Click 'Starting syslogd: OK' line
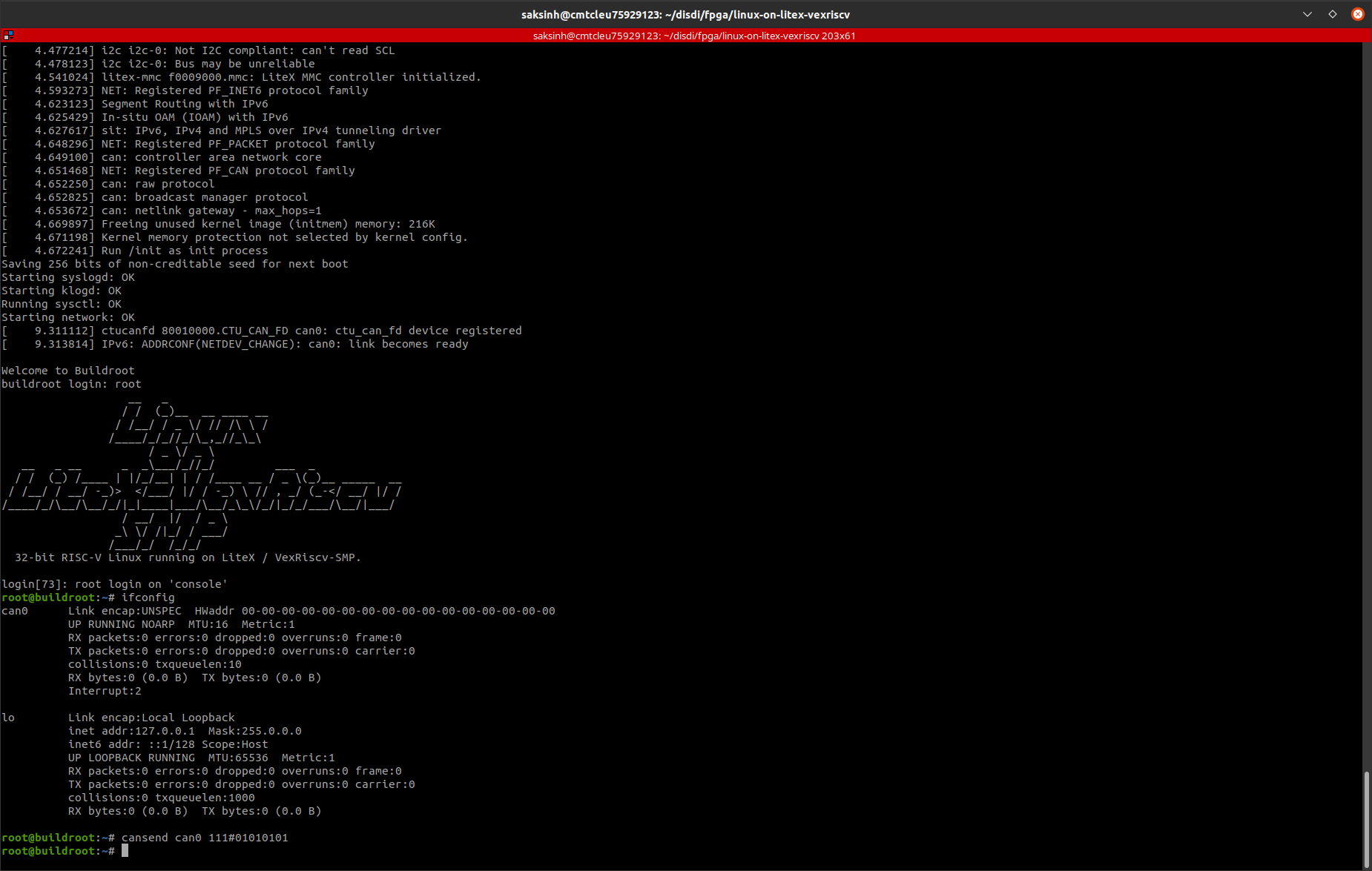This screenshot has height=871, width=1372. click(68, 277)
